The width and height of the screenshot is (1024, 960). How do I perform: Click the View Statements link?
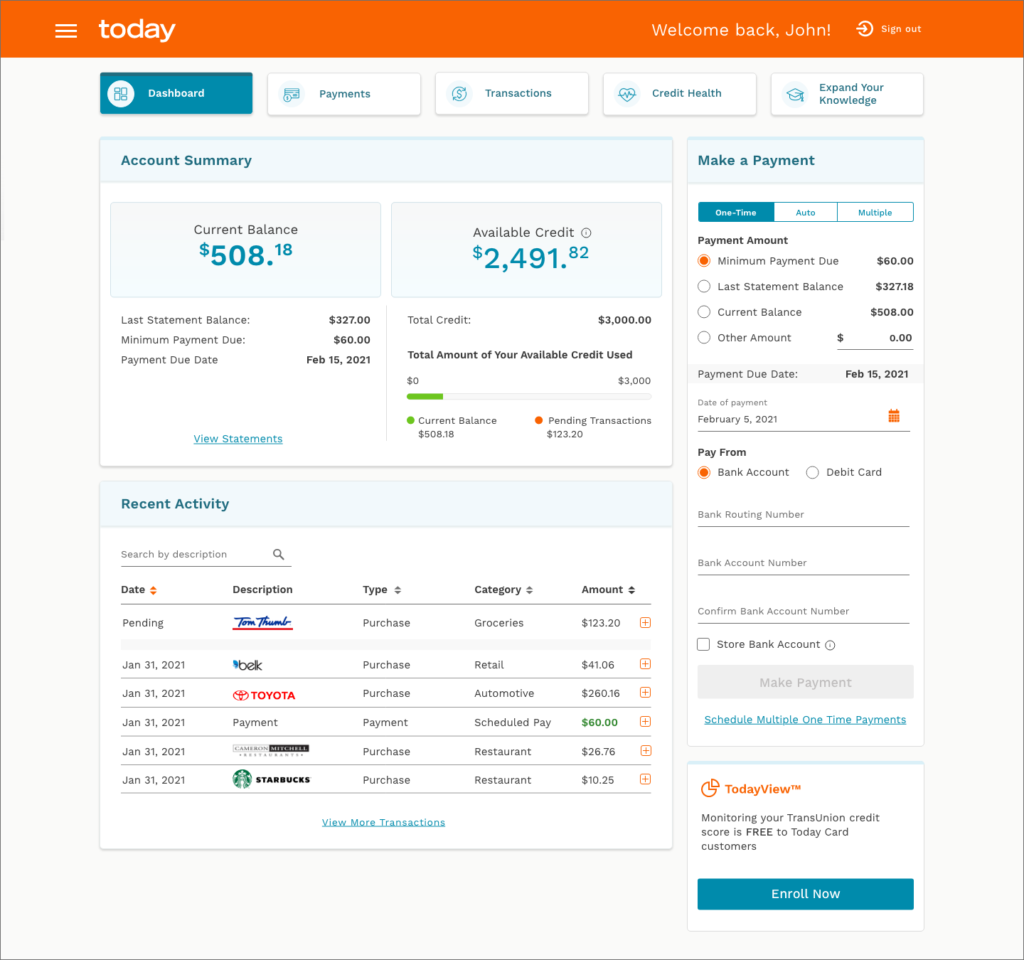238,439
